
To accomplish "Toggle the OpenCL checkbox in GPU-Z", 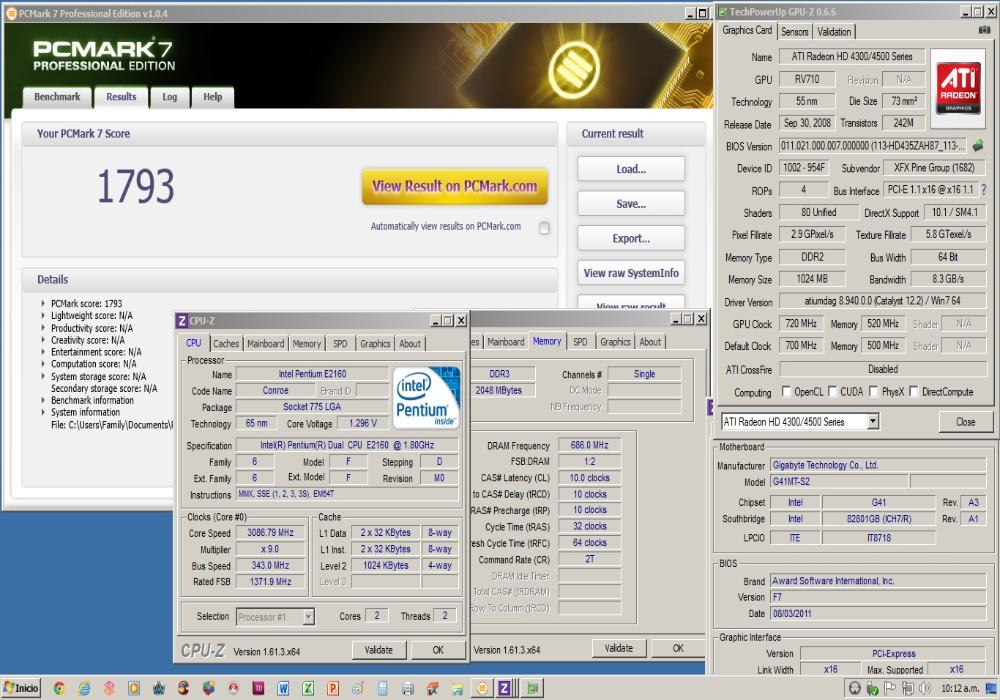I will pos(786,391).
